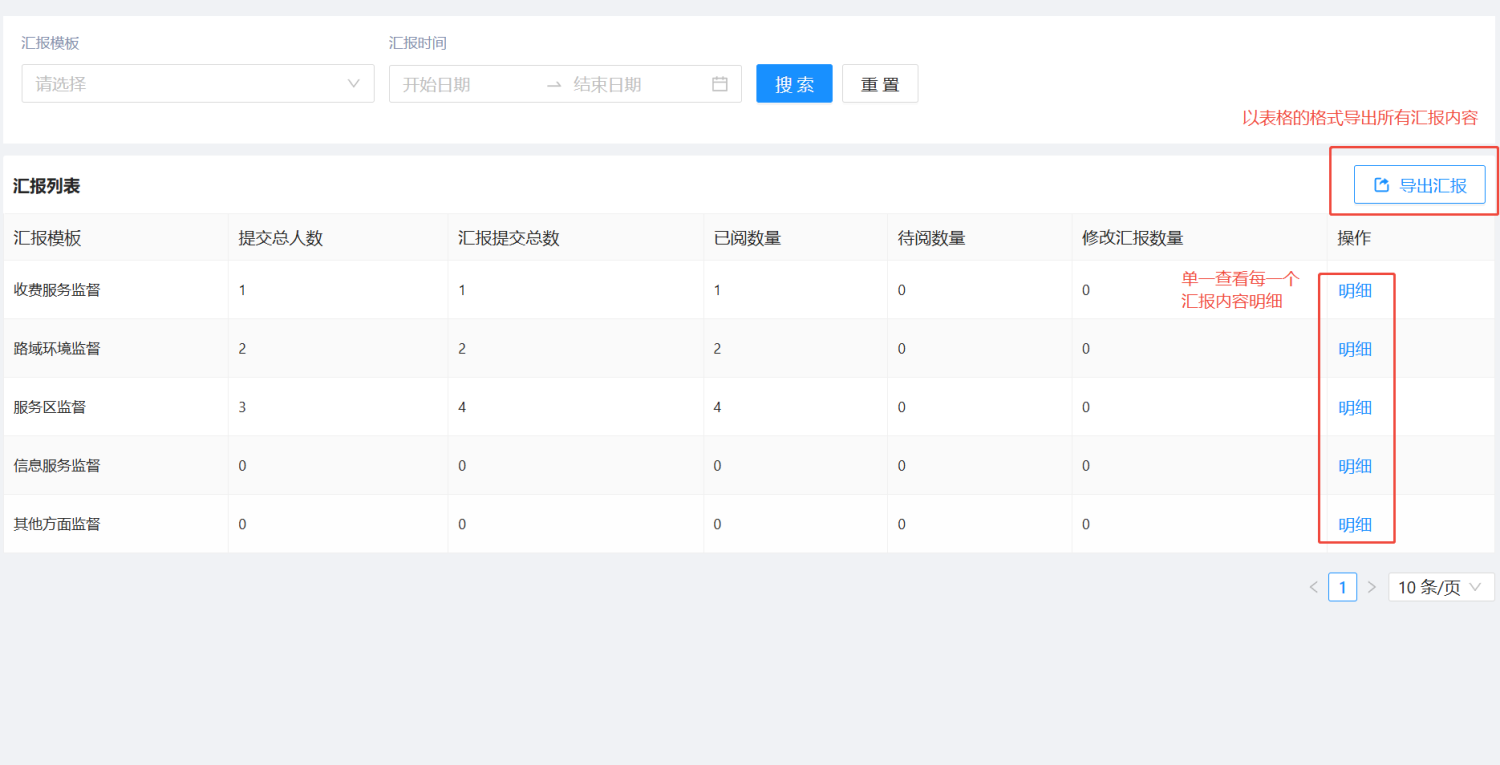The height and width of the screenshot is (765, 1500).
Task: Click the 重置 button
Action: tap(880, 84)
